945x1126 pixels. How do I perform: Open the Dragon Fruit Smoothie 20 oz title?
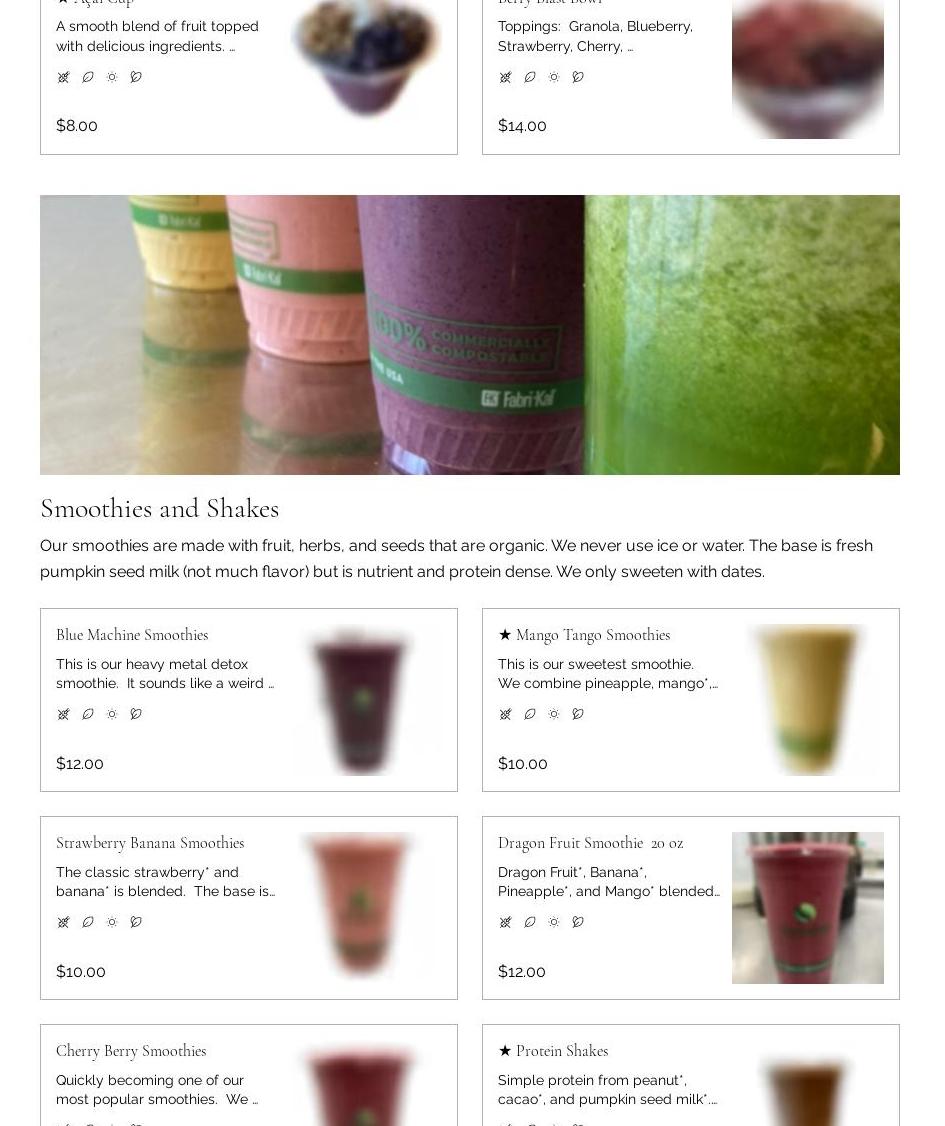[590, 843]
